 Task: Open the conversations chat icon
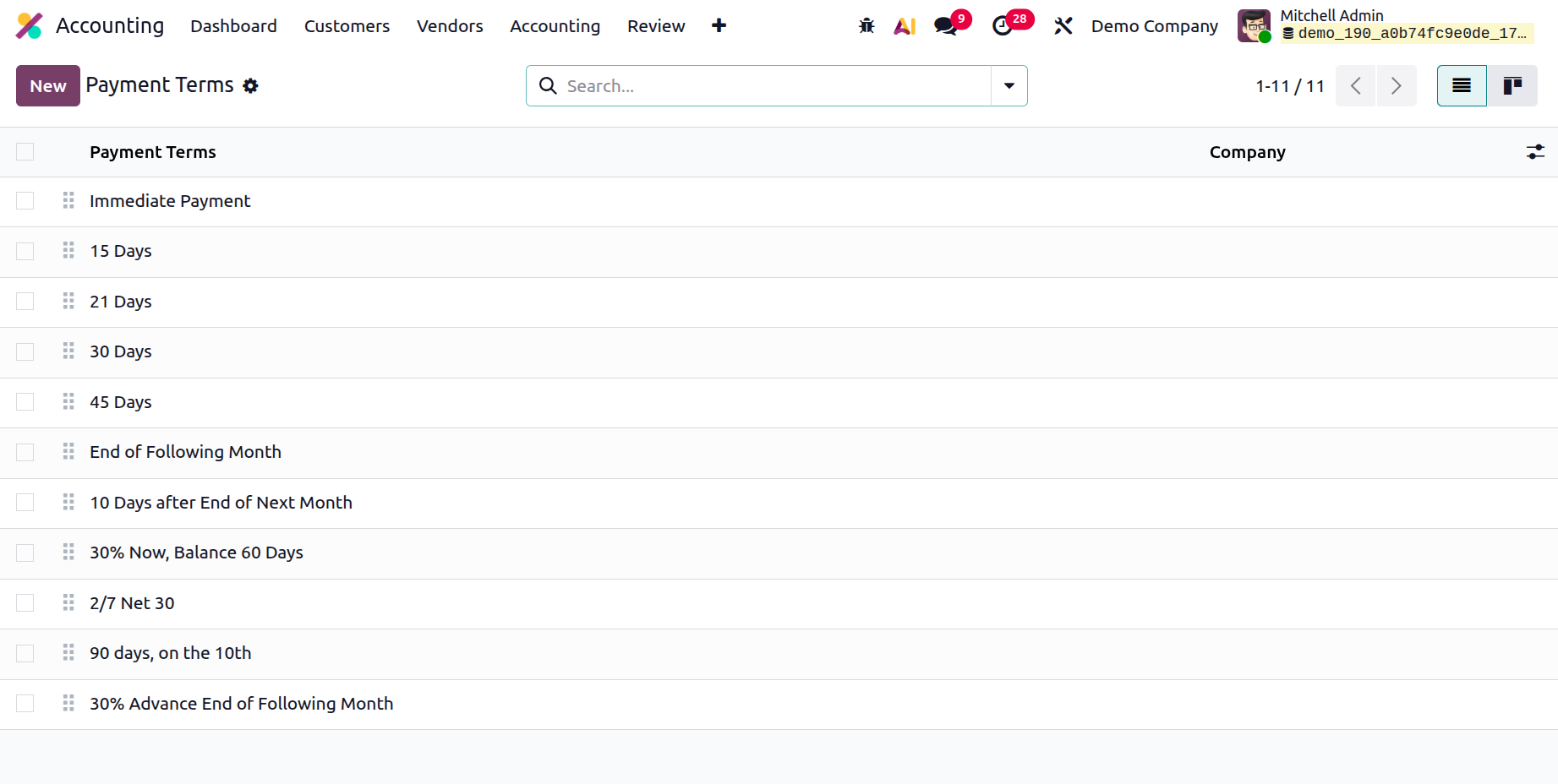click(946, 26)
